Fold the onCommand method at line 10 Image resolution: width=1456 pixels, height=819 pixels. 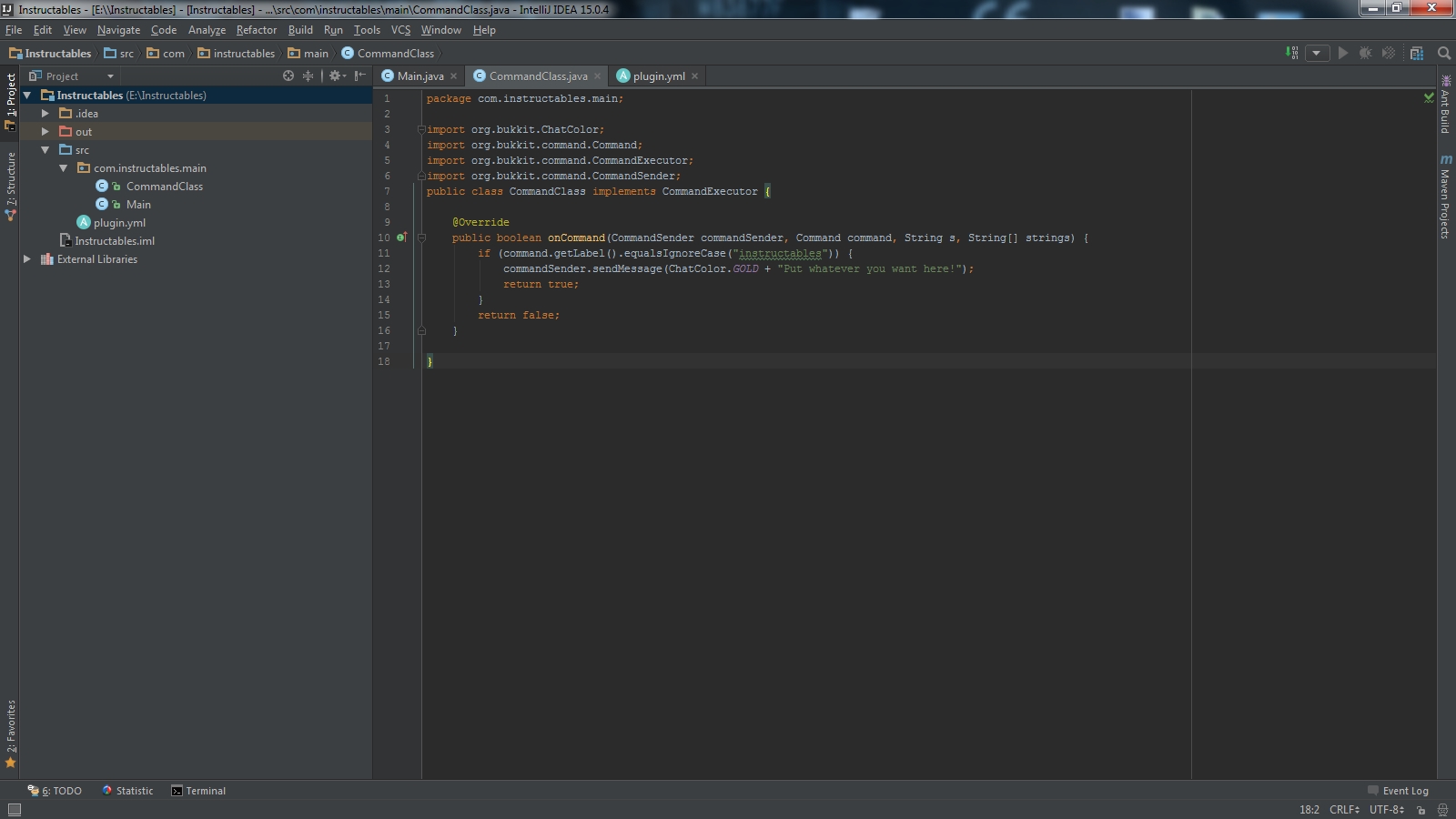tap(421, 238)
